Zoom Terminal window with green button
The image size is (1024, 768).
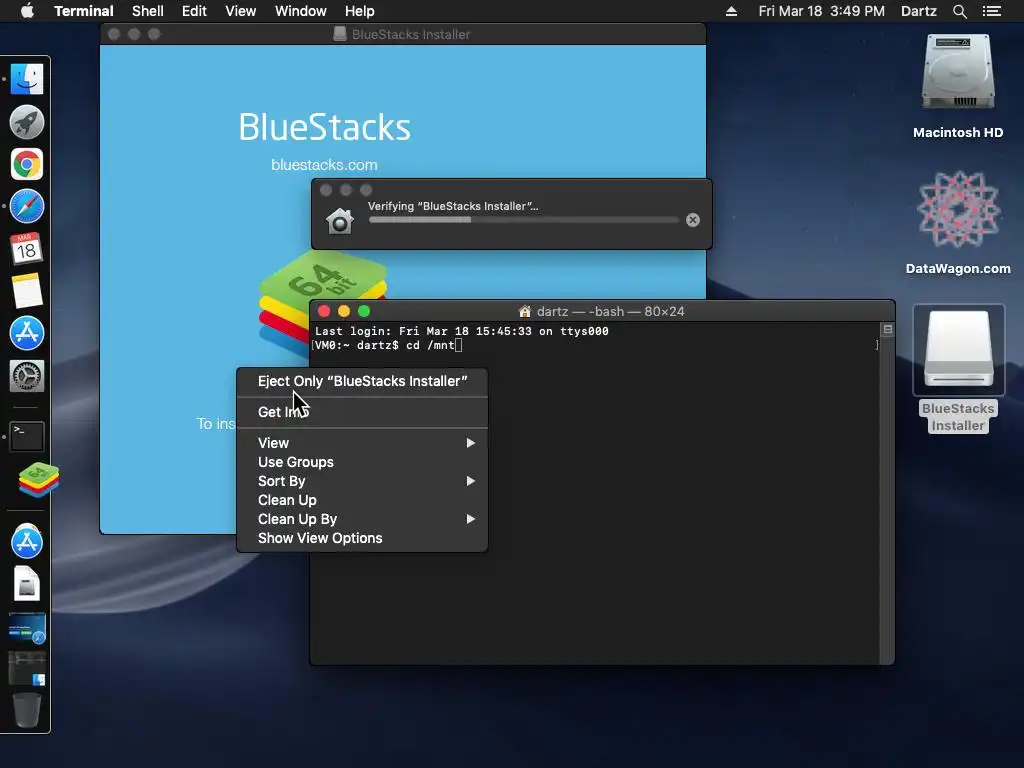[x=364, y=312]
